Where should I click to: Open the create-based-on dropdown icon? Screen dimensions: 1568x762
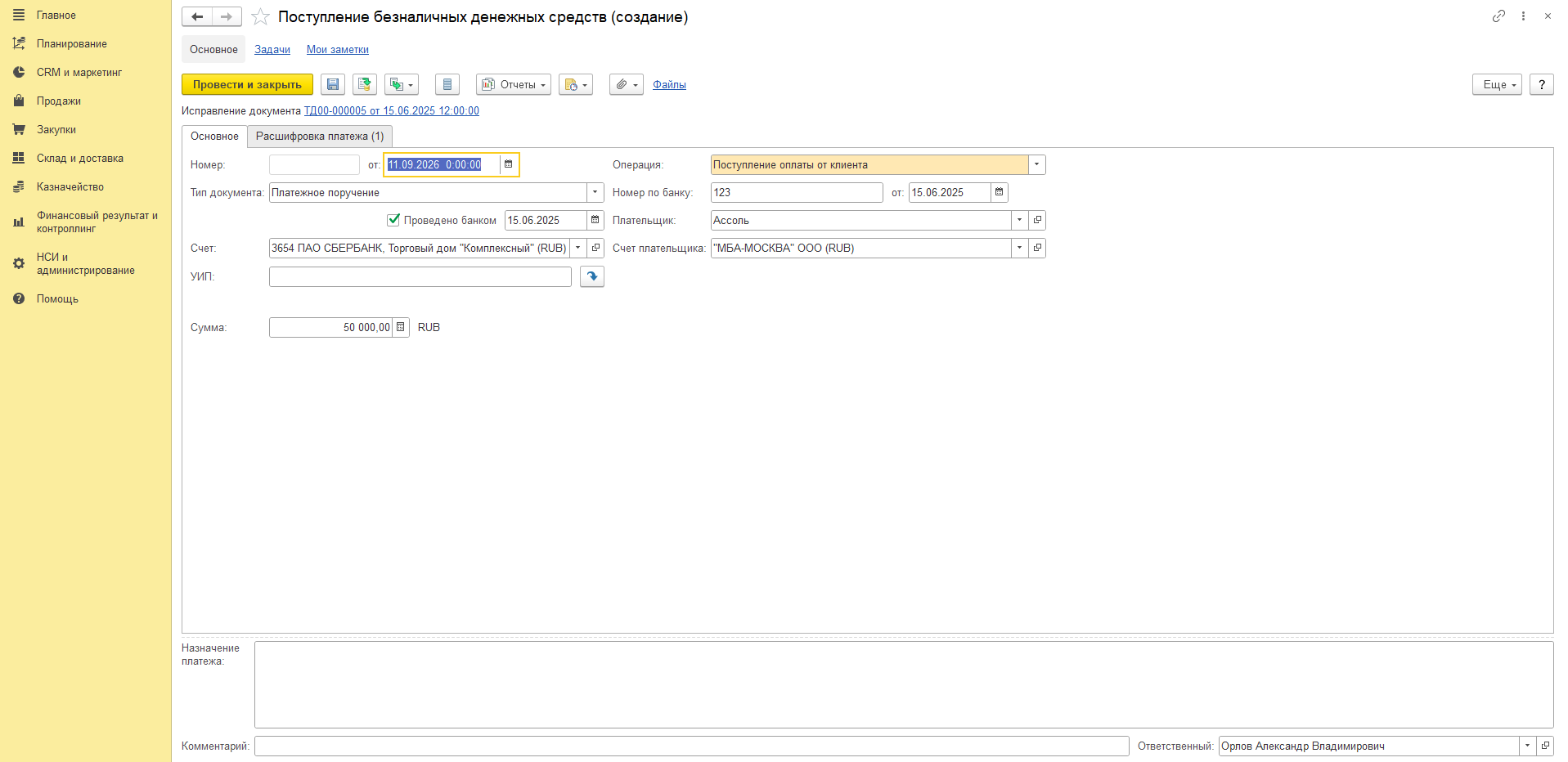[x=402, y=84]
